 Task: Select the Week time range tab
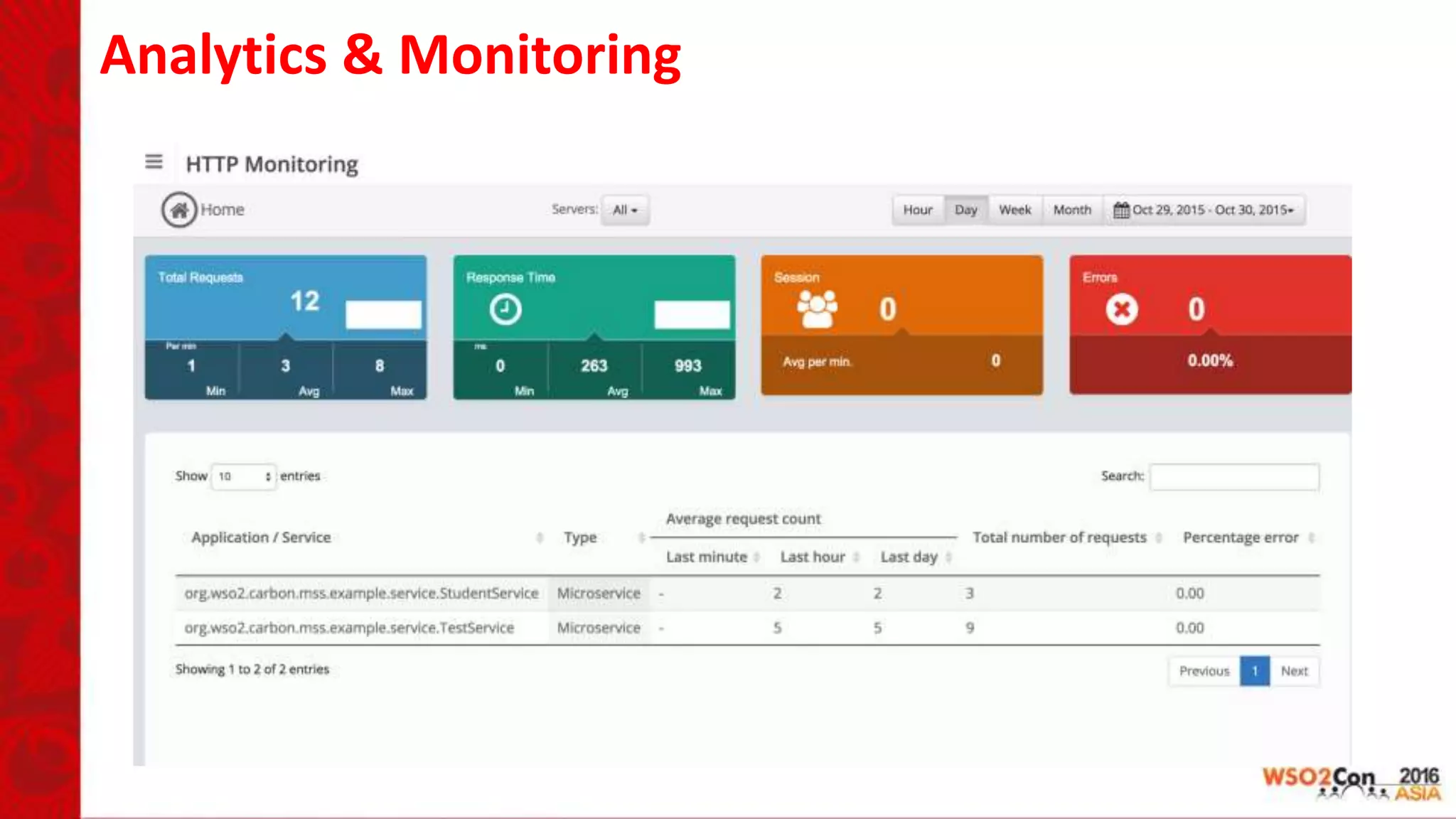1015,210
